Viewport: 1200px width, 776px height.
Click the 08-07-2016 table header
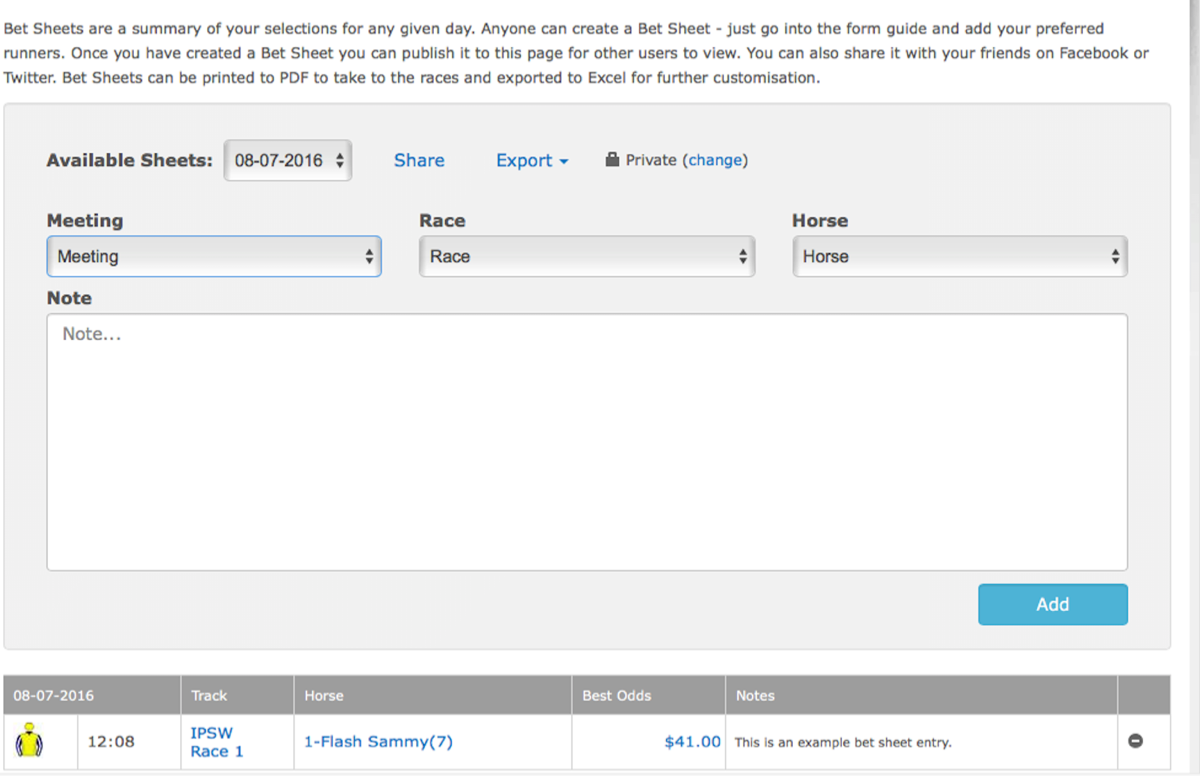53,695
